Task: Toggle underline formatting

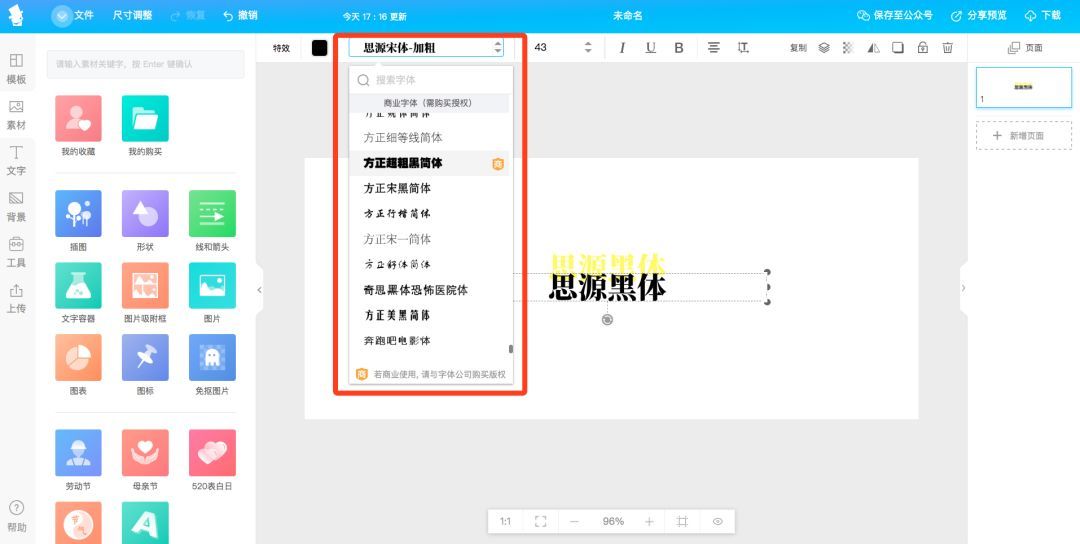Action: 650,48
